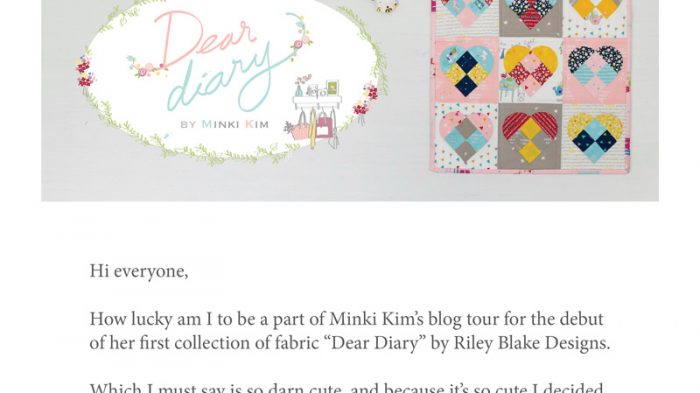Click the red flower bouquet on wreath left side
Screen dimensions: 700x393
84,74
